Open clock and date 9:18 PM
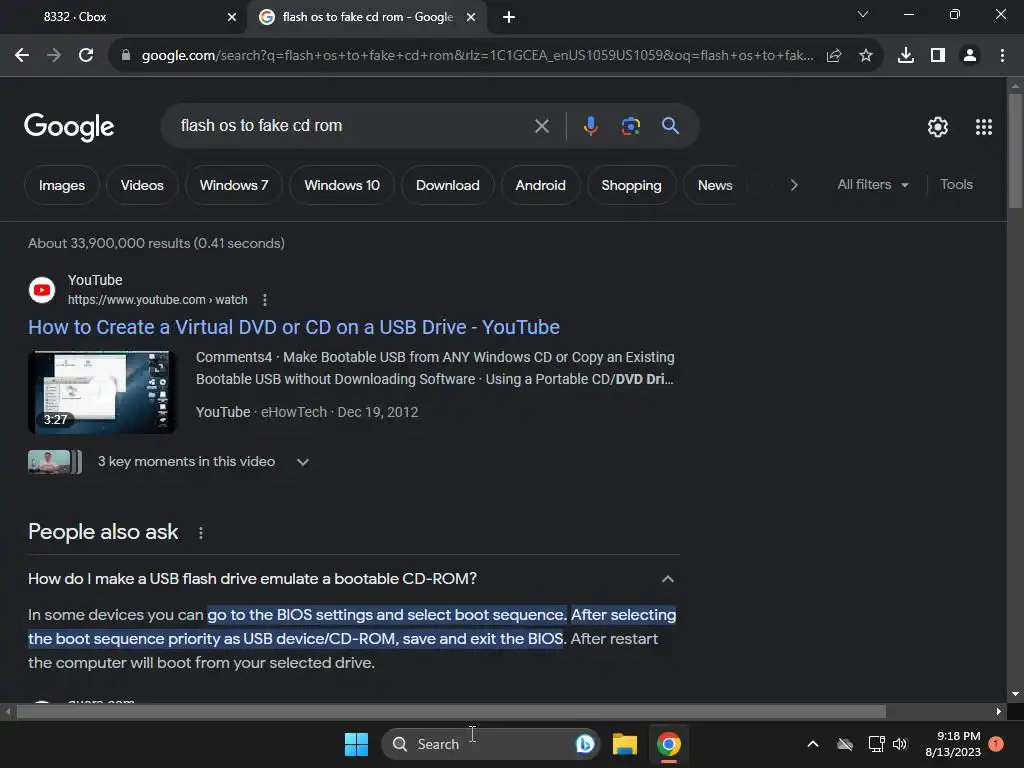 [953, 744]
